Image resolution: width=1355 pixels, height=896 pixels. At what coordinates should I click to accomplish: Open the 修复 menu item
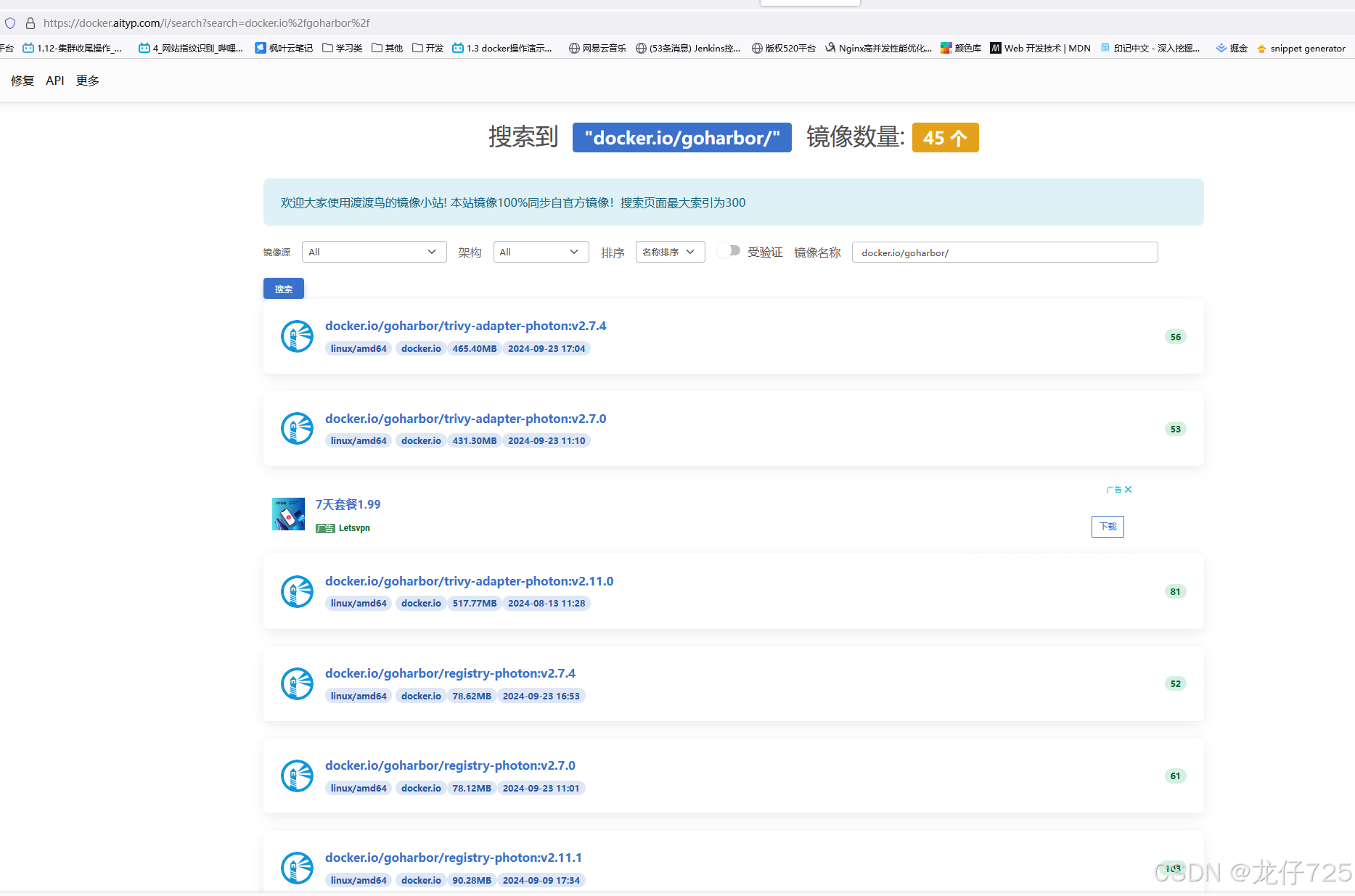(x=22, y=81)
